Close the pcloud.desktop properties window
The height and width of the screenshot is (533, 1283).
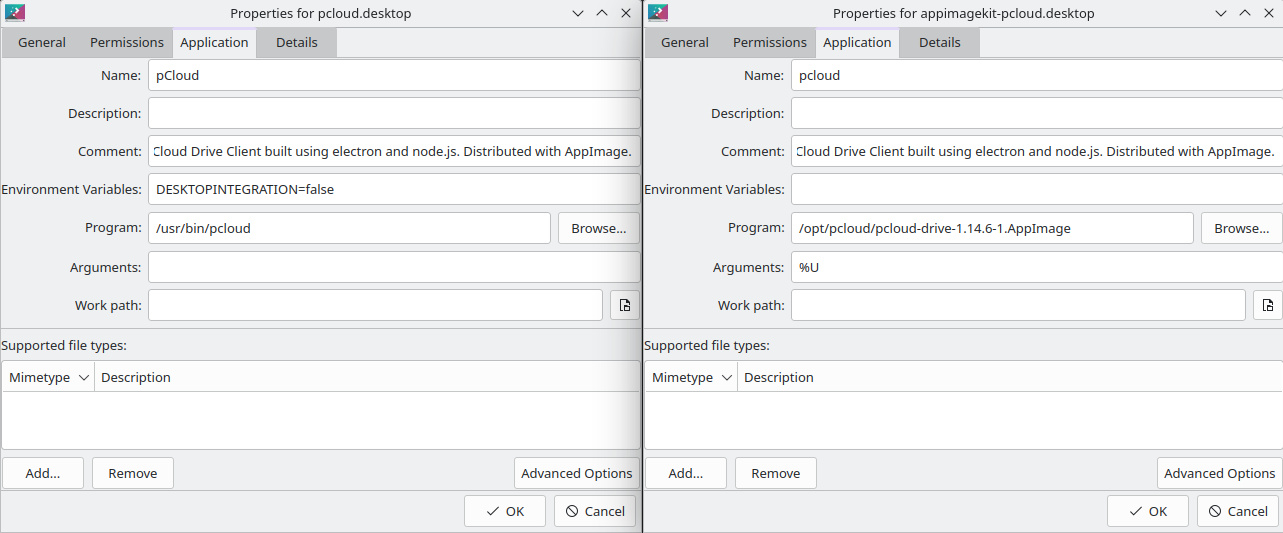(626, 13)
